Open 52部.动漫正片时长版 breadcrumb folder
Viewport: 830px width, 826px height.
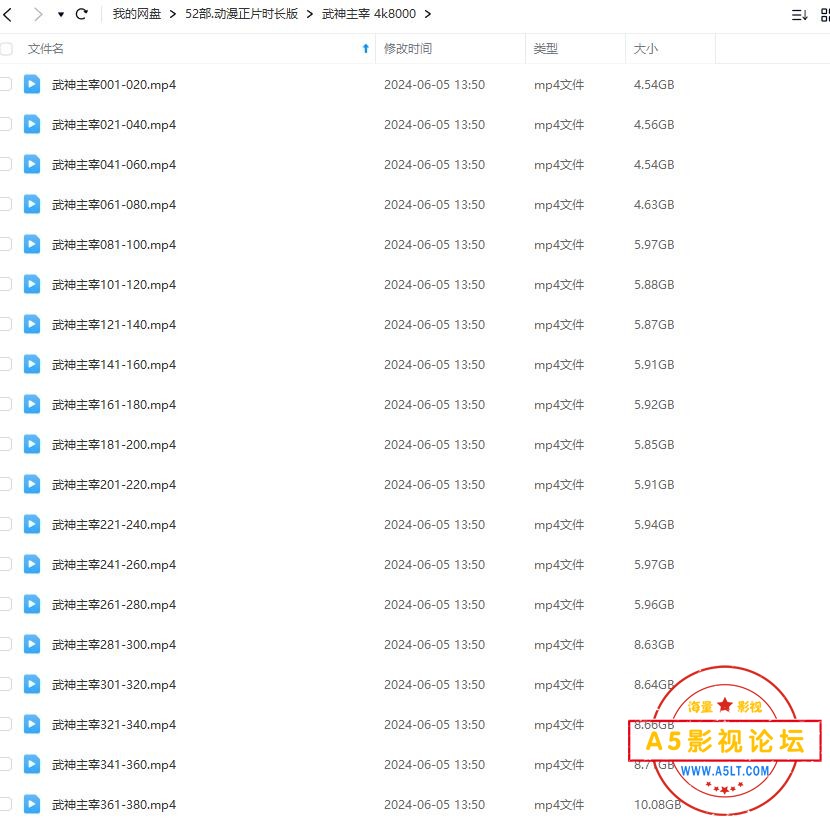point(241,14)
